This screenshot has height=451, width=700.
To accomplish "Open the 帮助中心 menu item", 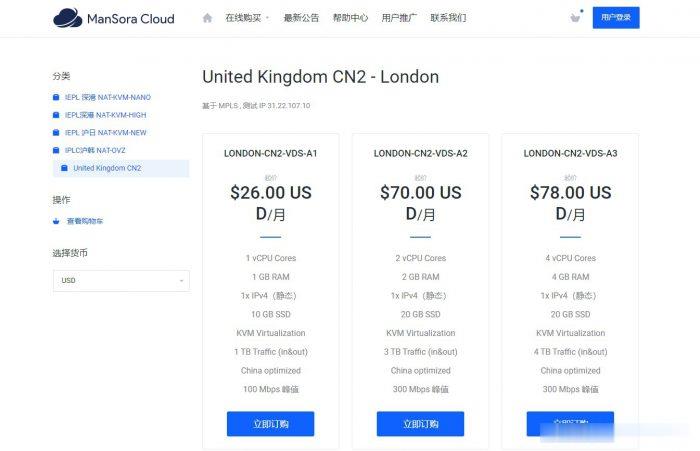I will [x=350, y=18].
